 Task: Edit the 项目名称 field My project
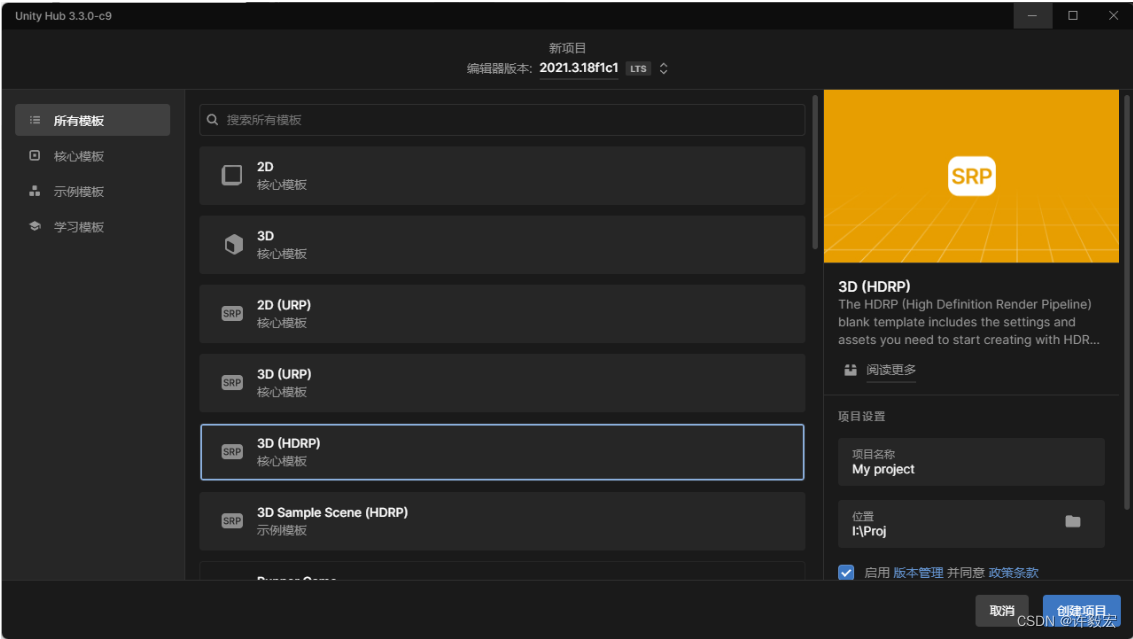pyautogui.click(x=971, y=462)
